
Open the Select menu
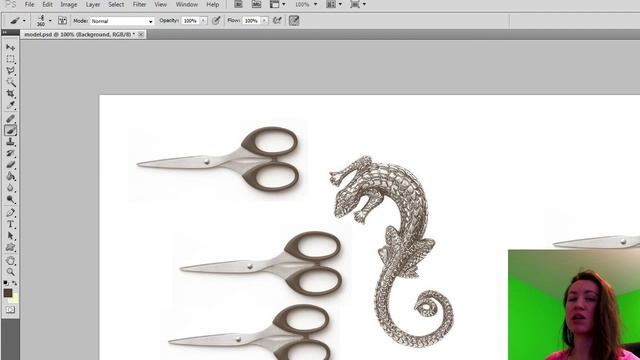tap(116, 4)
